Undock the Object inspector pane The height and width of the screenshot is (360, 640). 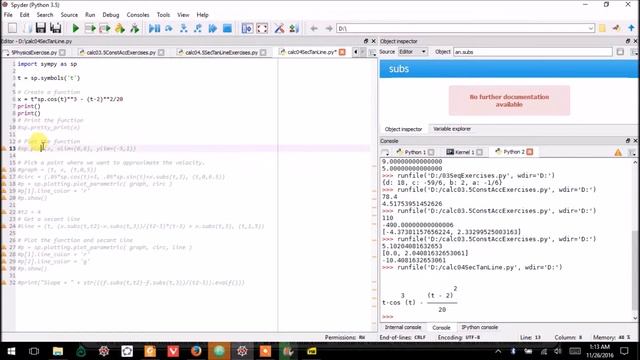[628, 41]
